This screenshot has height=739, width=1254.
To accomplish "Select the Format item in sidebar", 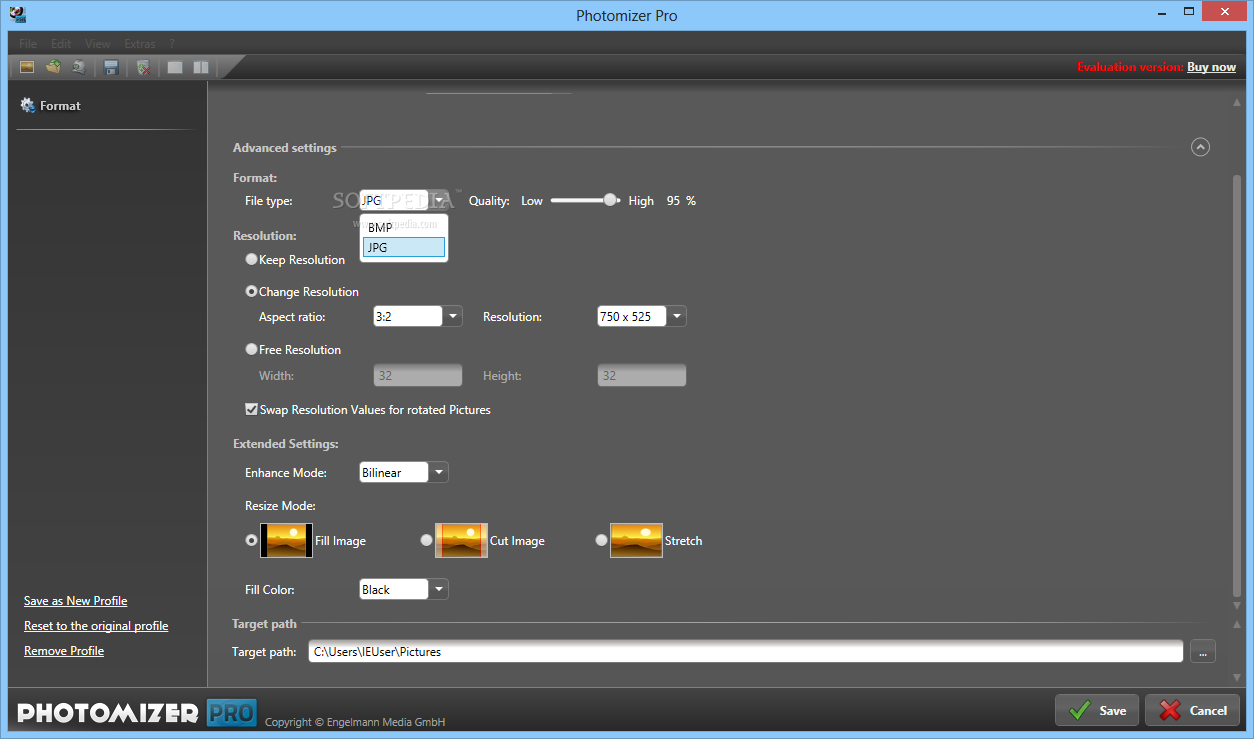I will (x=51, y=105).
